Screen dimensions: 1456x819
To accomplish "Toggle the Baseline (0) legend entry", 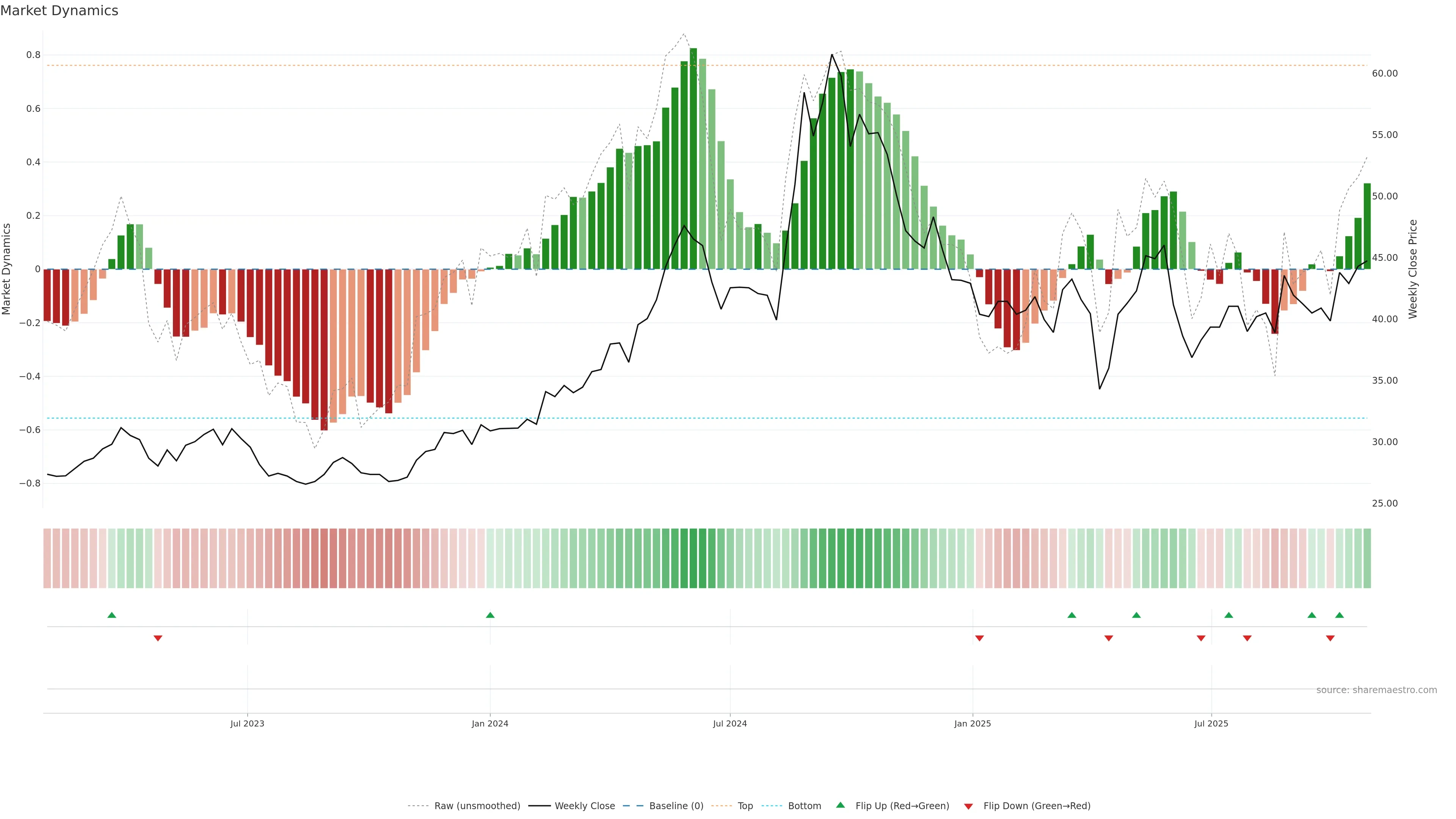I will tap(676, 806).
